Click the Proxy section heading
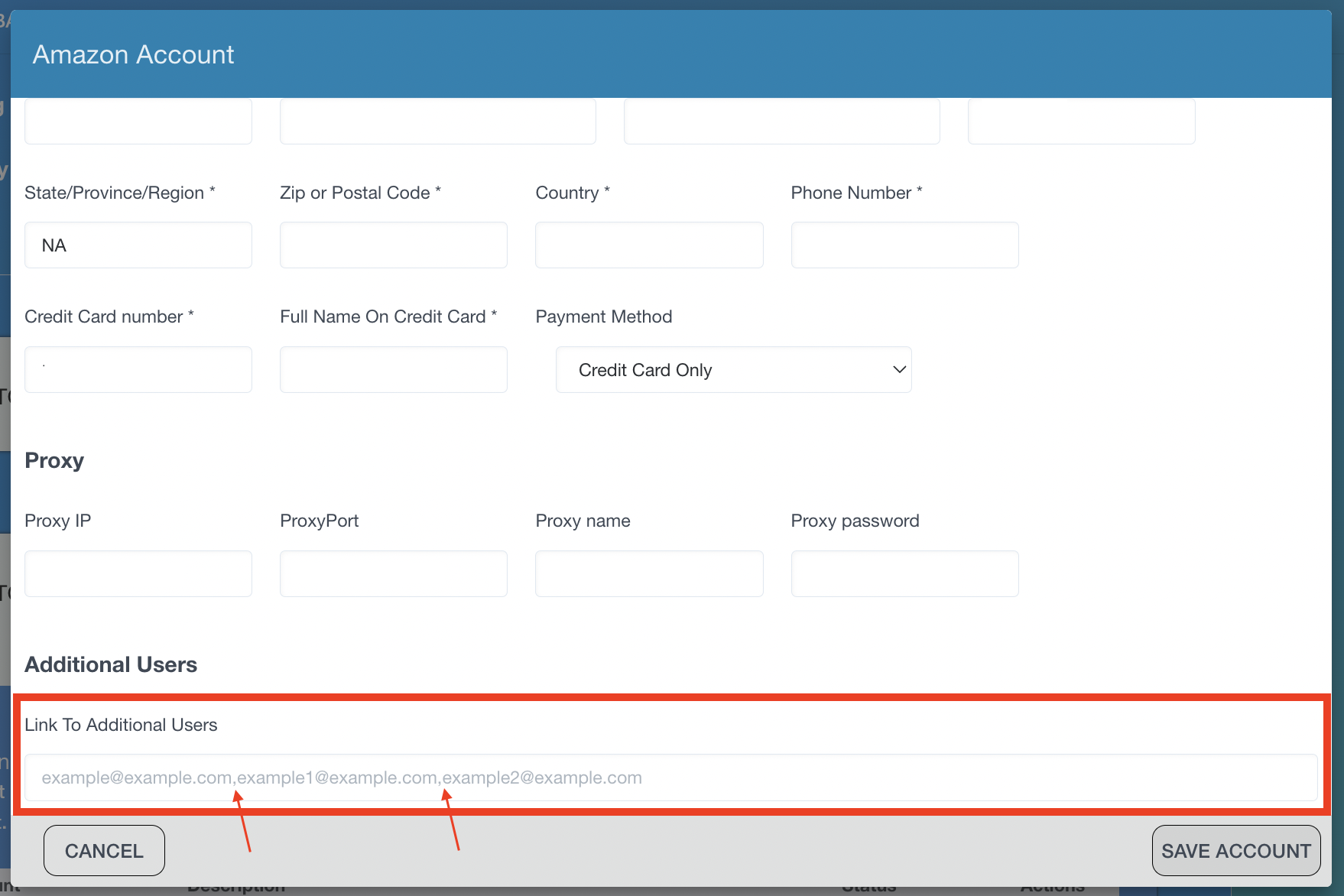This screenshot has width=1344, height=896. (x=54, y=461)
